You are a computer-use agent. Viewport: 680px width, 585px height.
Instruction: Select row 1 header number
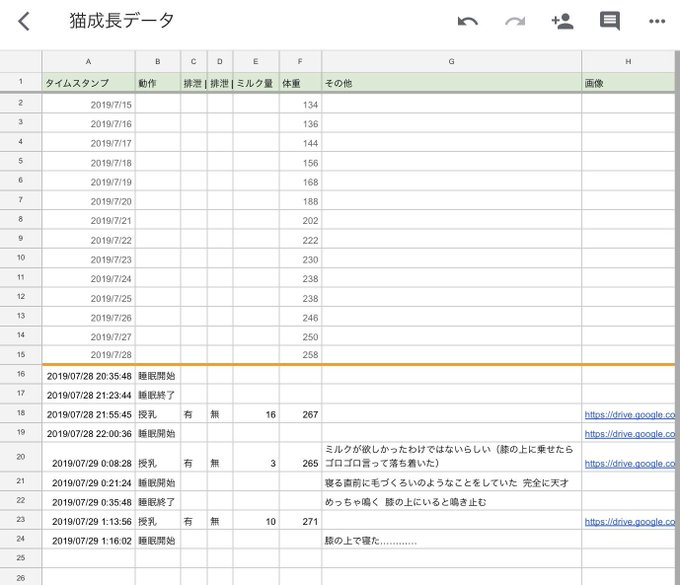[x=20, y=82]
